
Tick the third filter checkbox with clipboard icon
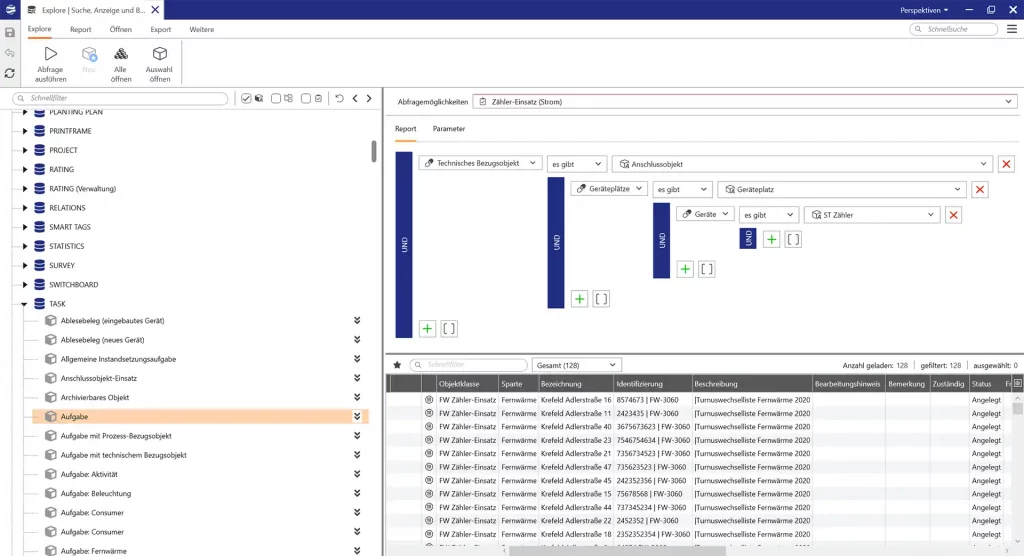(305, 98)
